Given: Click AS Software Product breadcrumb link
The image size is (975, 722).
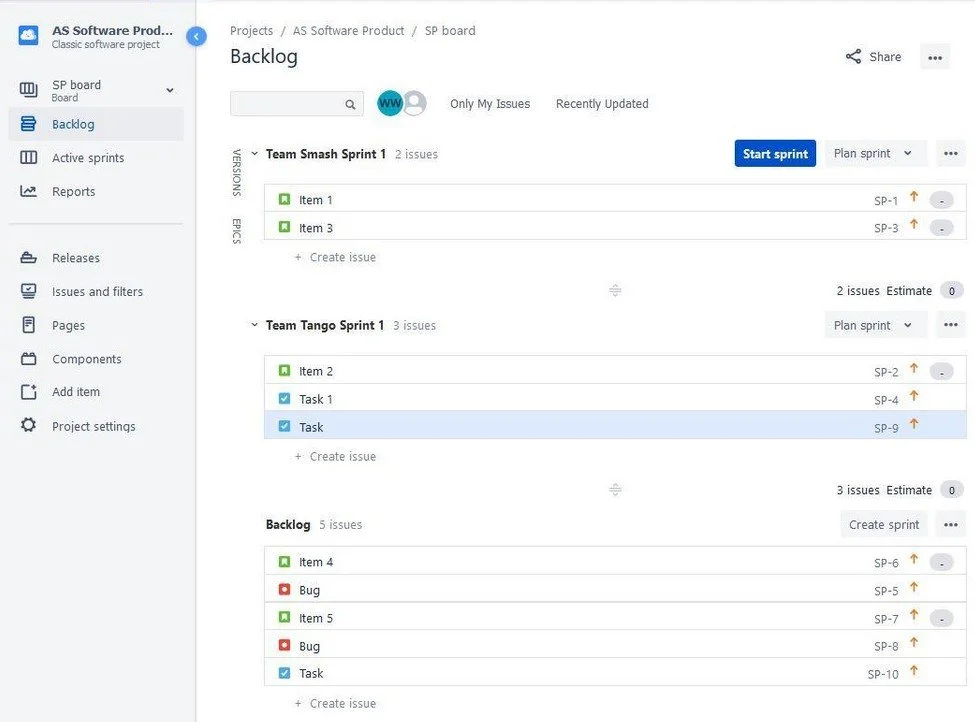Looking at the screenshot, I should [348, 30].
